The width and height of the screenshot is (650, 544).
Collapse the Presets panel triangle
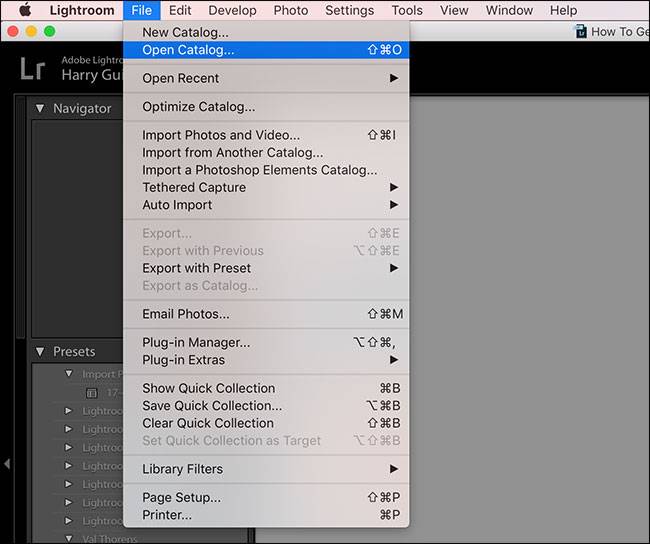point(40,351)
